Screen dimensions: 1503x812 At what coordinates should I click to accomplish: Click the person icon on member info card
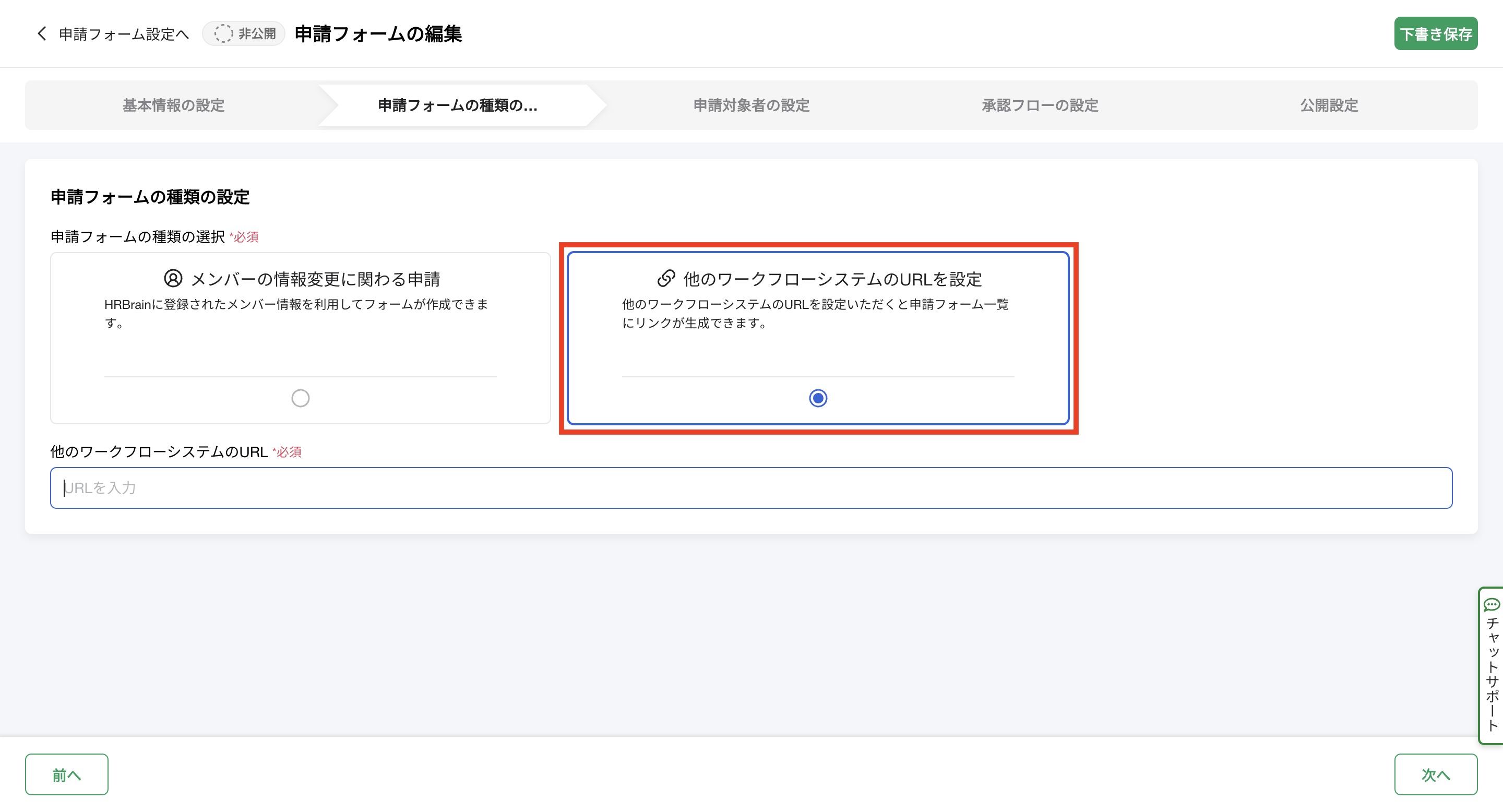coord(173,279)
